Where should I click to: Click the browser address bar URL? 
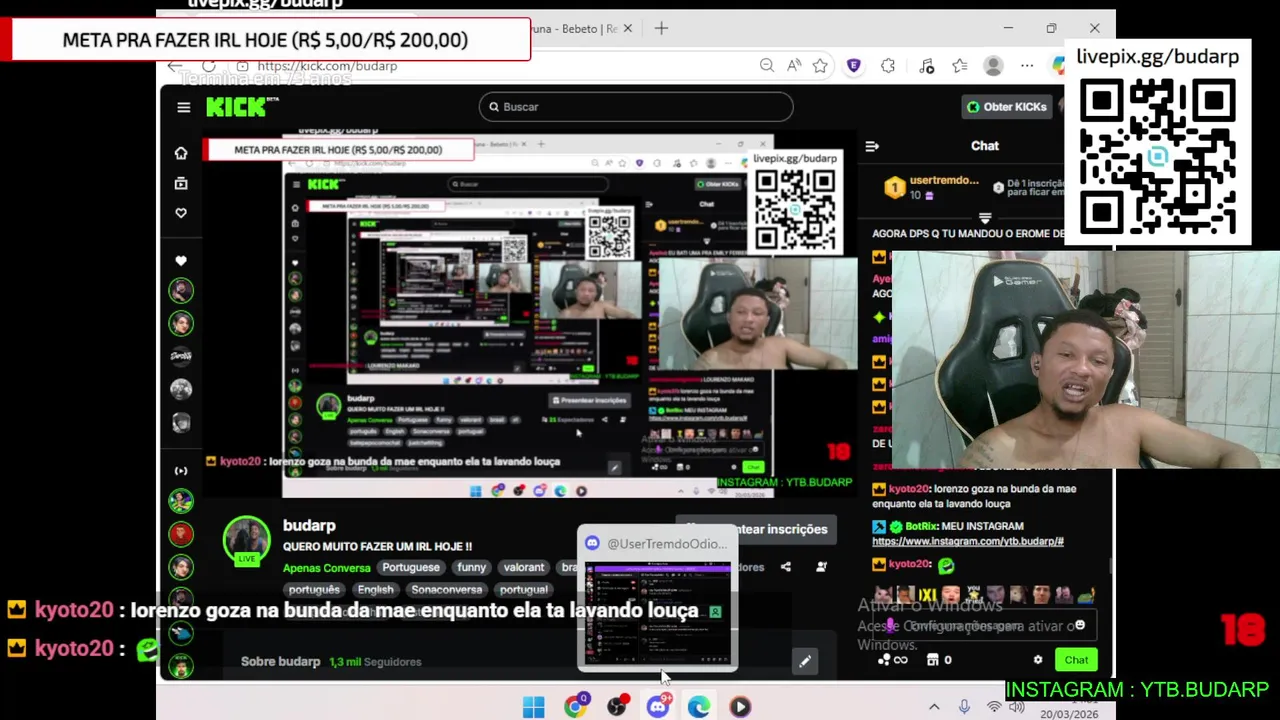coord(327,66)
